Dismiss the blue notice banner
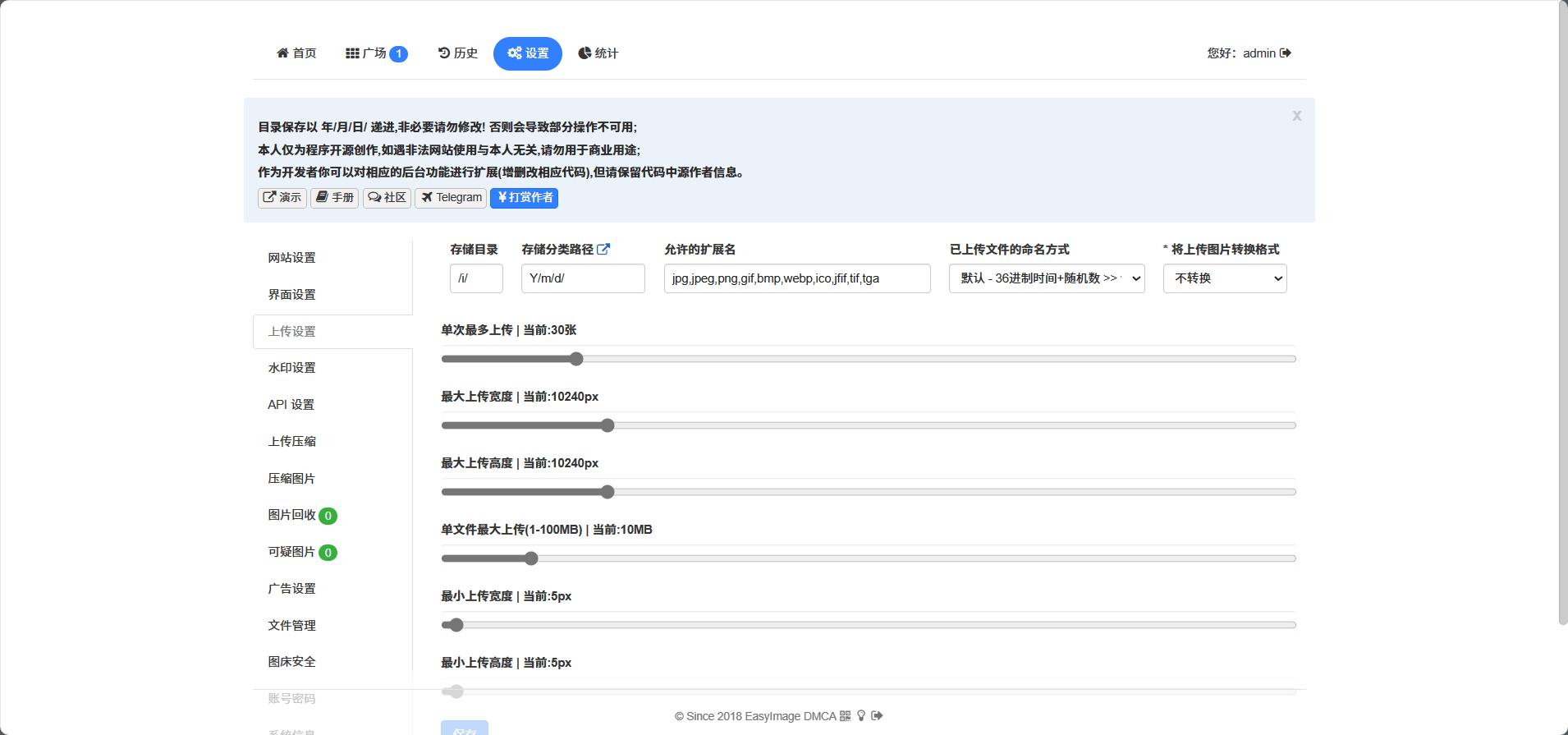1568x735 pixels. click(1296, 116)
